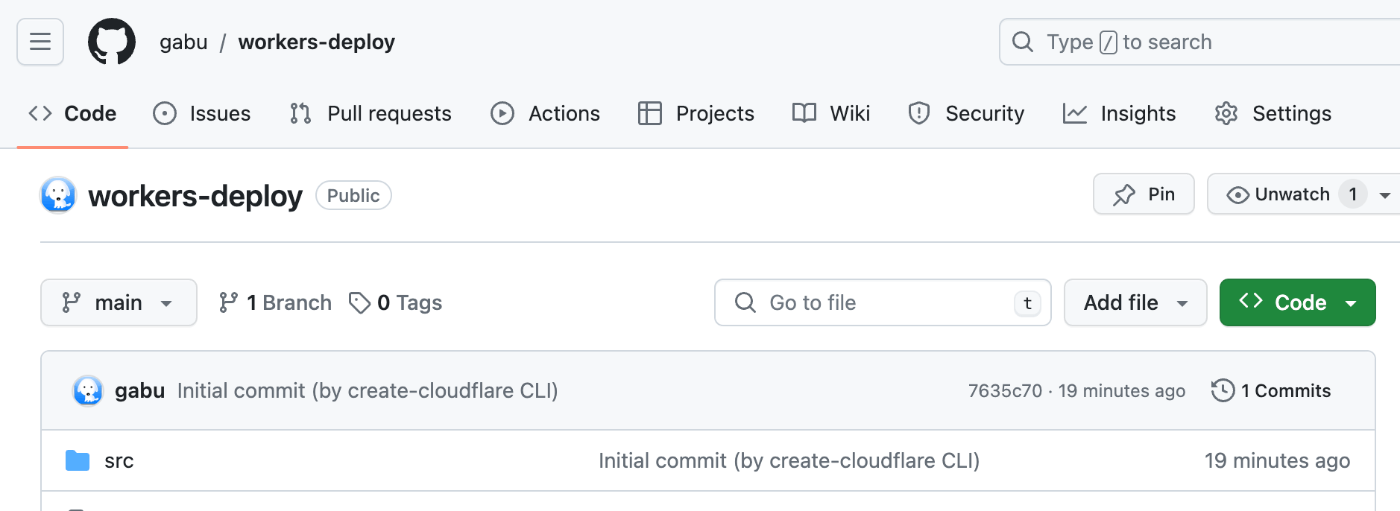Switch to the Issues tab
The image size is (1400, 511).
202,114
